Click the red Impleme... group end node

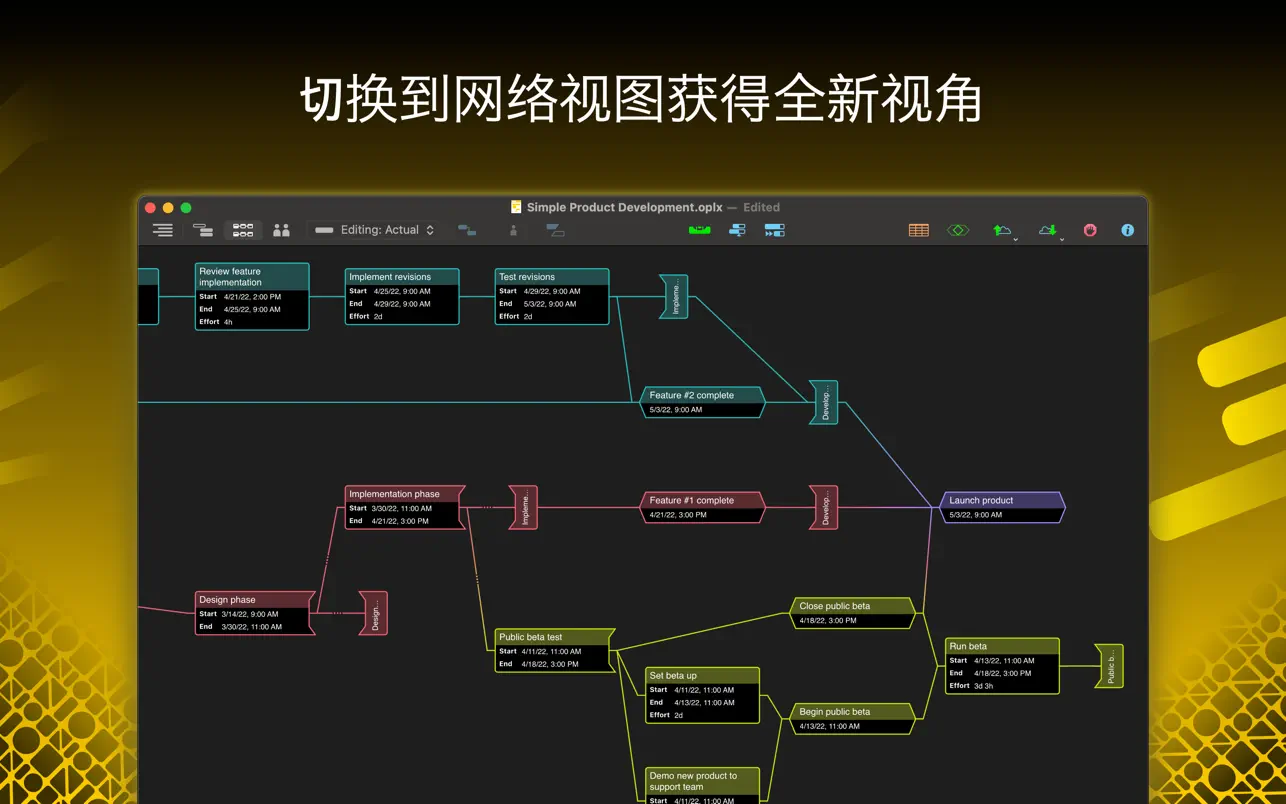pyautogui.click(x=524, y=507)
